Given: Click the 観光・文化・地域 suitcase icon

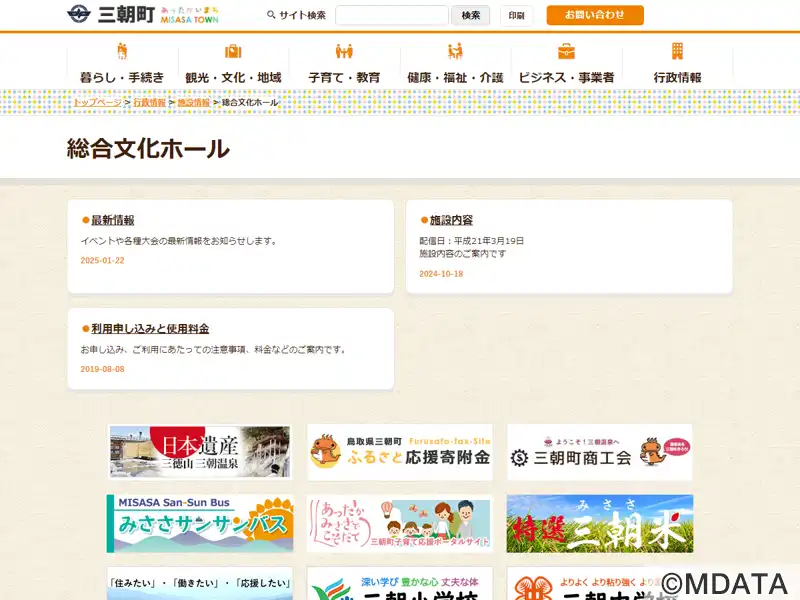Looking at the screenshot, I should pyautogui.click(x=233, y=51).
